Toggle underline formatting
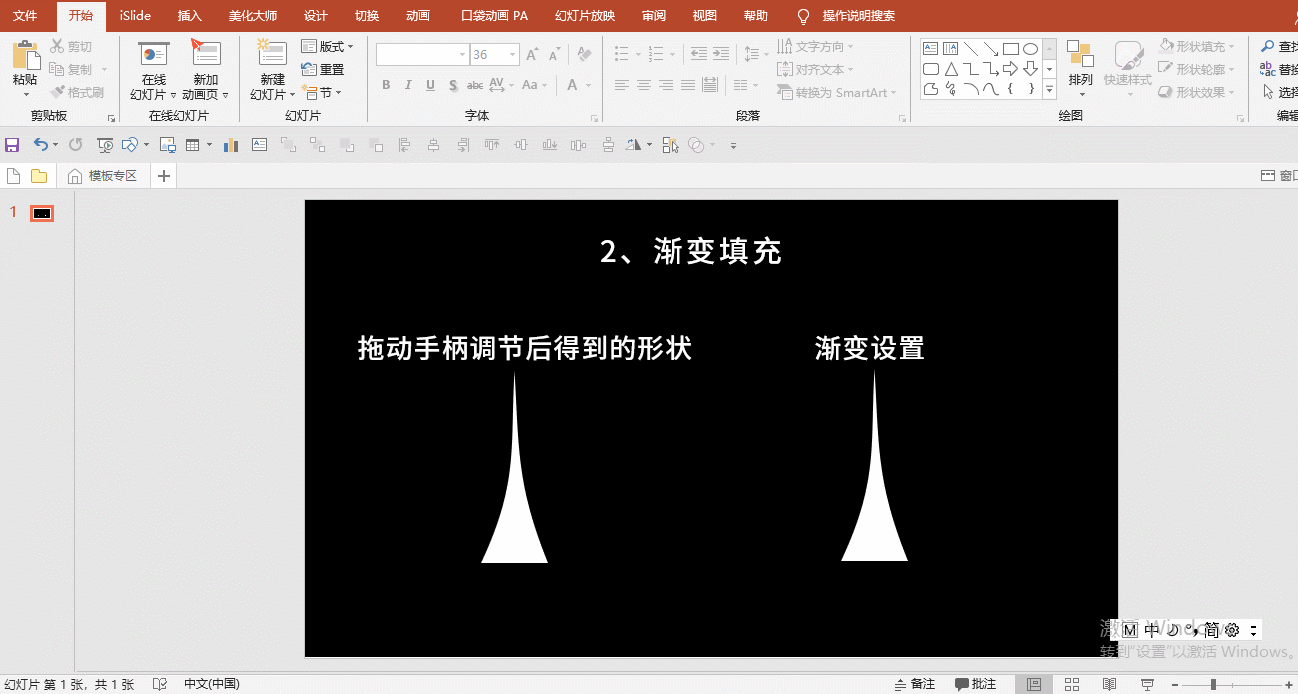The image size is (1298, 694). 429,85
